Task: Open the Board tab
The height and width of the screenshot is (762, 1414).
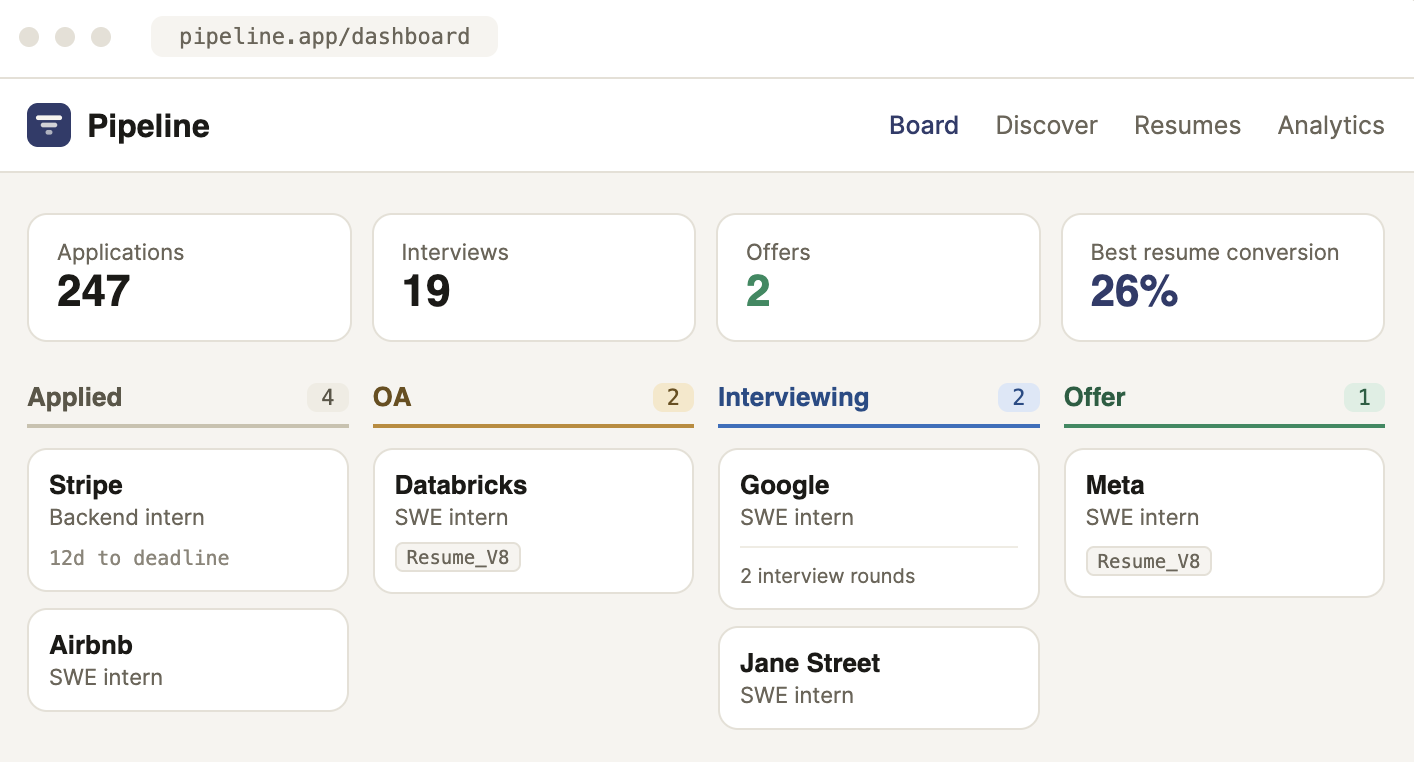Action: pos(924,125)
